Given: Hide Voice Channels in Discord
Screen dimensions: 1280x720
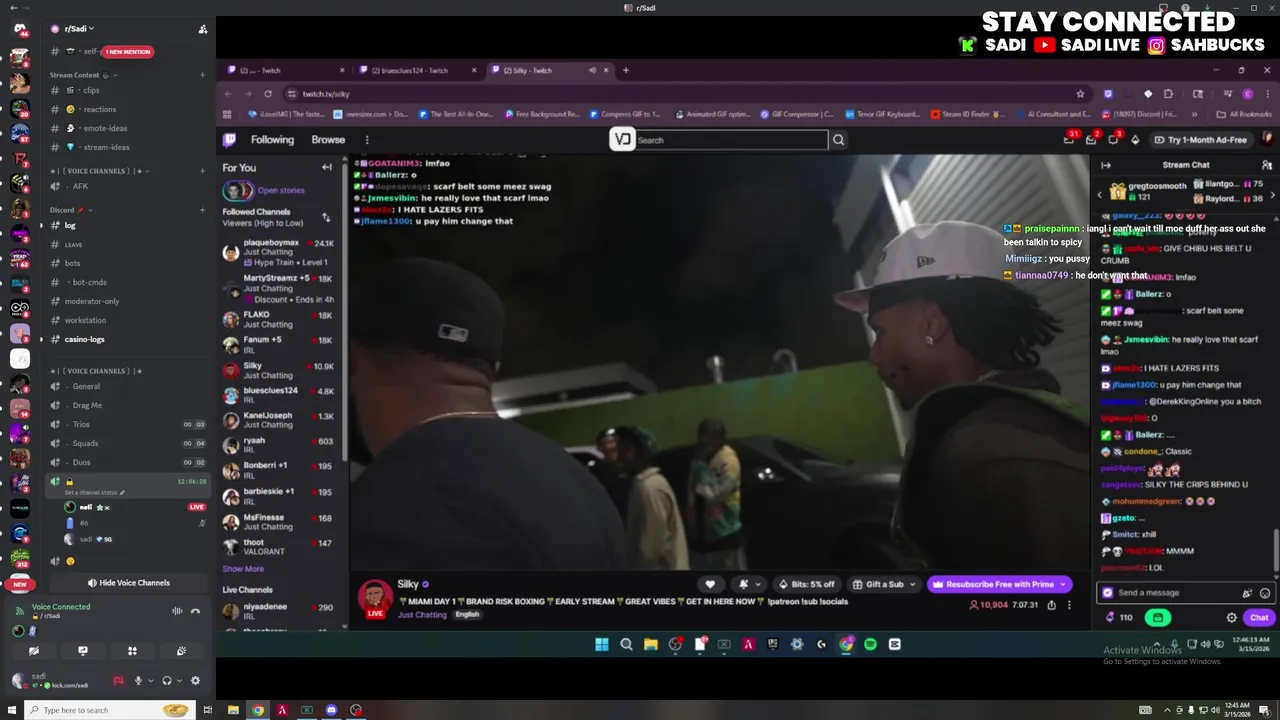Looking at the screenshot, I should point(128,583).
